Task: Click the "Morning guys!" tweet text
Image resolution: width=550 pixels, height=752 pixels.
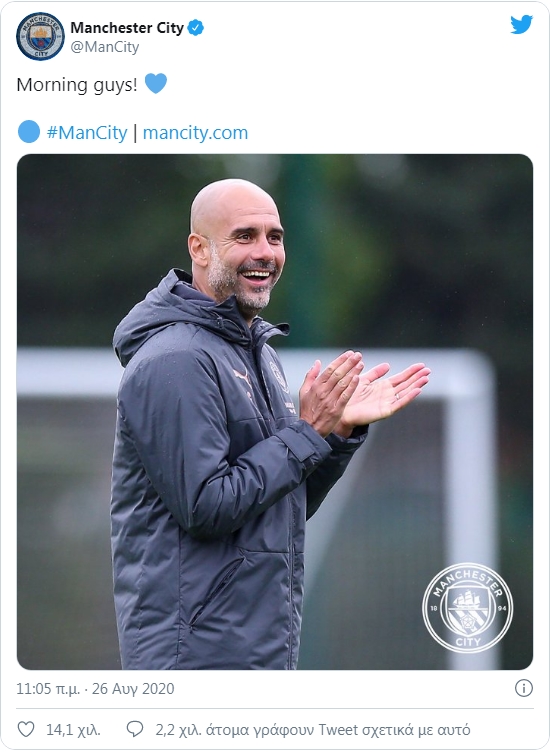Action: (x=77, y=85)
